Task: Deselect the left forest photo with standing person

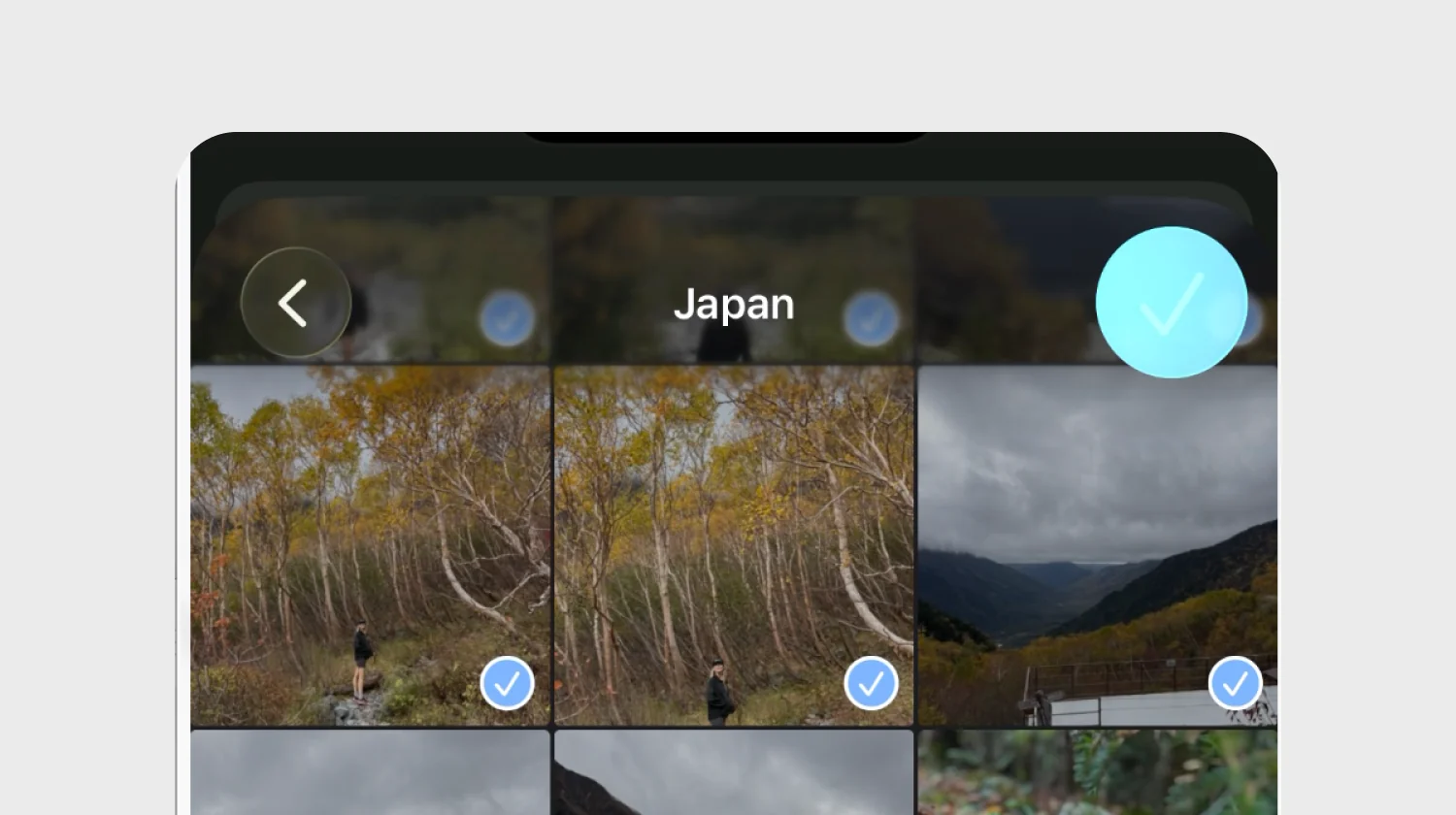Action: [507, 684]
